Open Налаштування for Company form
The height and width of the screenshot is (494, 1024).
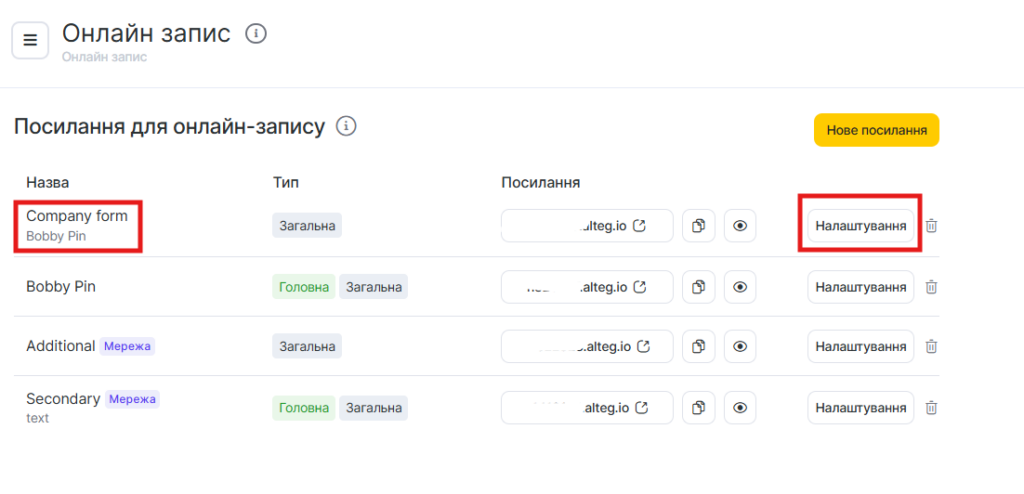pyautogui.click(x=860, y=226)
